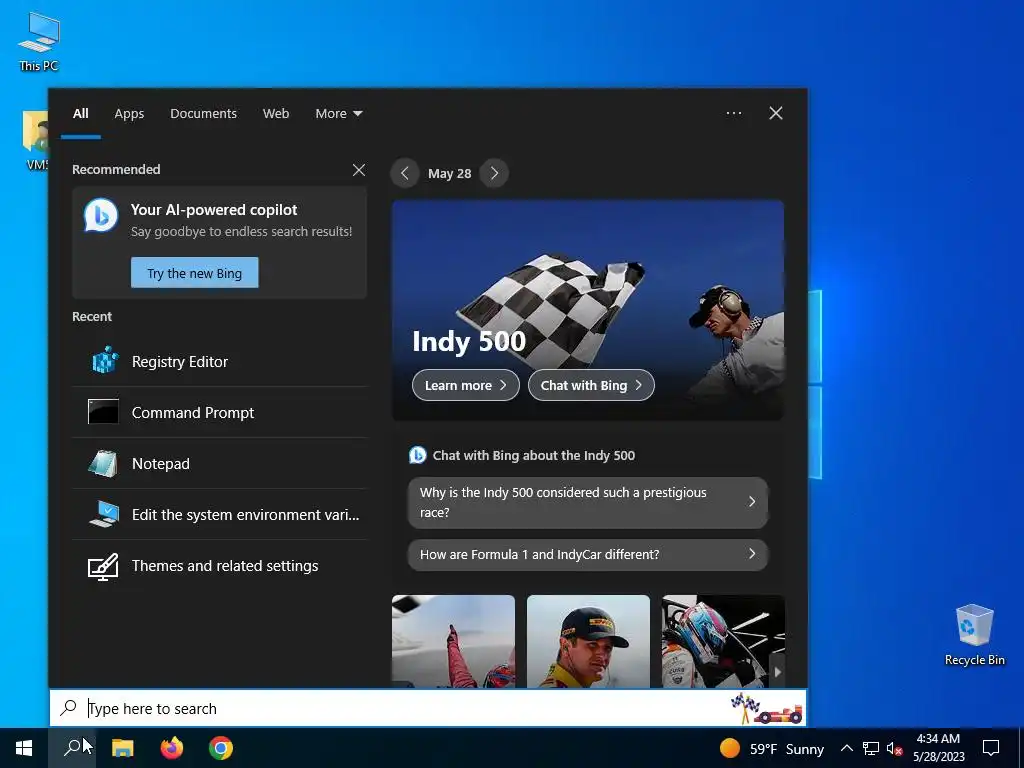The width and height of the screenshot is (1024, 768).
Task: Open the weather widget showing 59°F Sunny
Action: click(771, 748)
